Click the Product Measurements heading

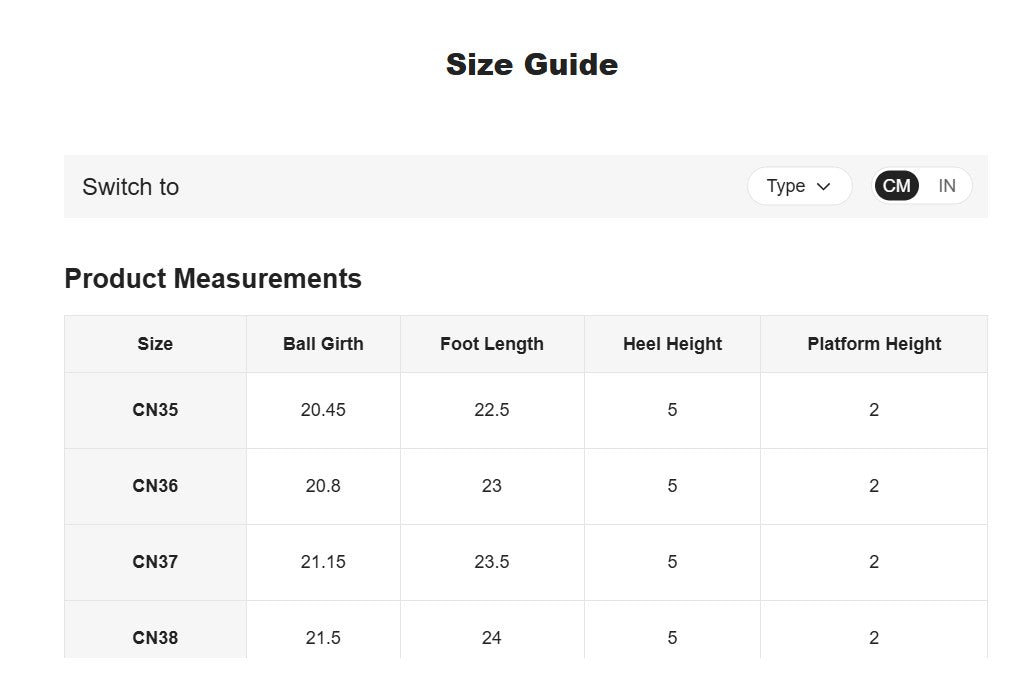(x=213, y=279)
